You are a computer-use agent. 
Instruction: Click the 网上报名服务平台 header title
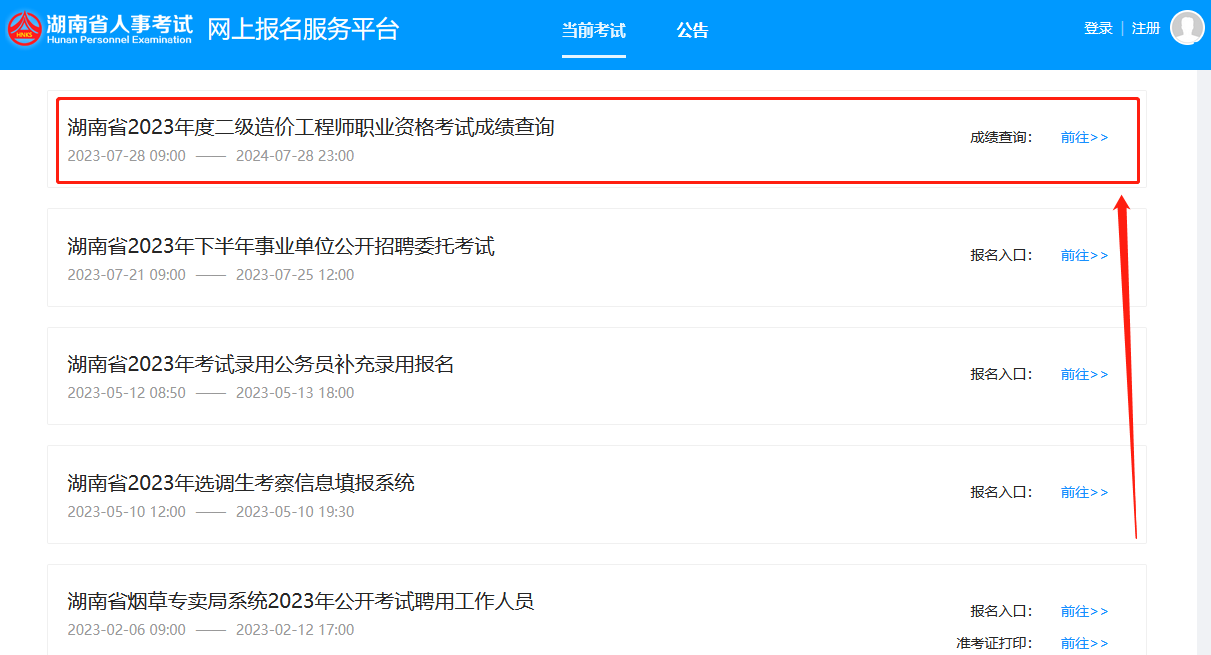click(x=303, y=30)
